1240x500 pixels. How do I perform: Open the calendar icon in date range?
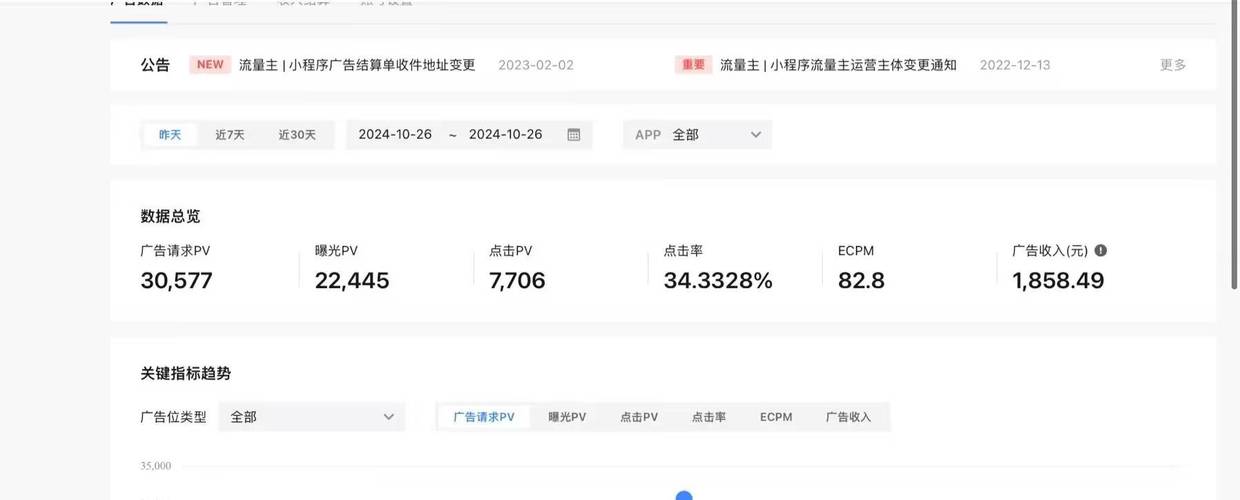pyautogui.click(x=574, y=135)
